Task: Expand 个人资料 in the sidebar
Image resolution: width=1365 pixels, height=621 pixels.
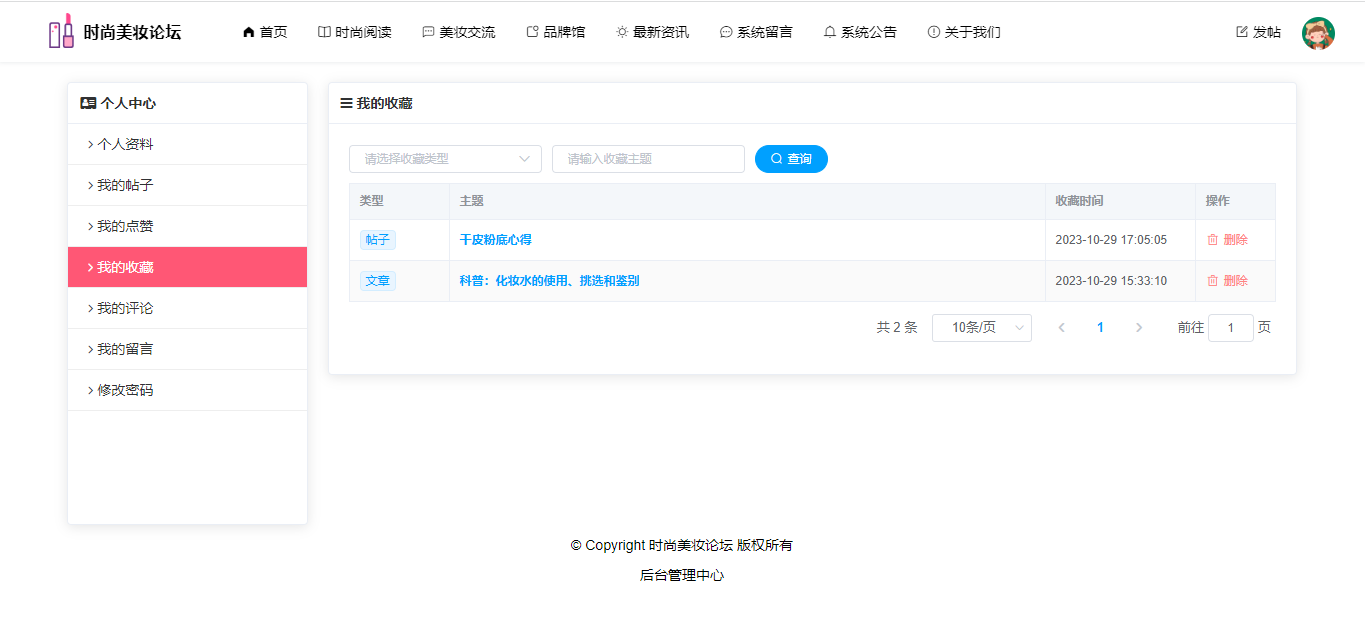Action: coord(125,144)
